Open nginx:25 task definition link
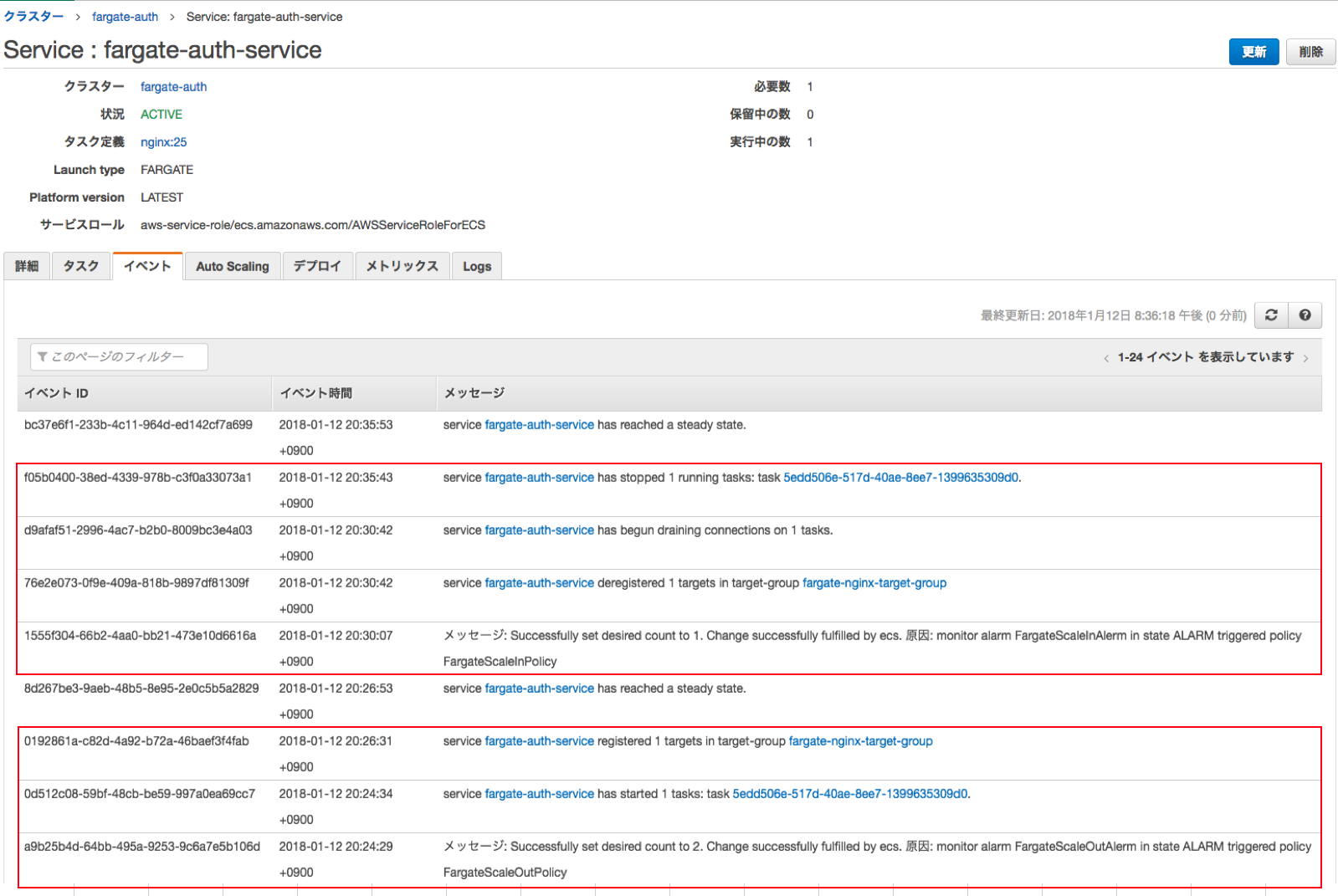The width and height of the screenshot is (1338, 896). click(x=163, y=142)
